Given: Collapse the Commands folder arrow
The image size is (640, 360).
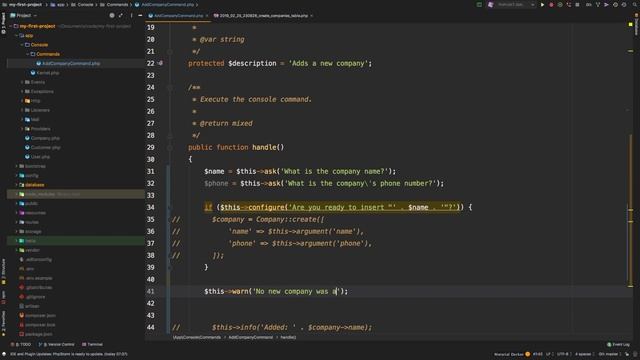Looking at the screenshot, I should [28, 54].
